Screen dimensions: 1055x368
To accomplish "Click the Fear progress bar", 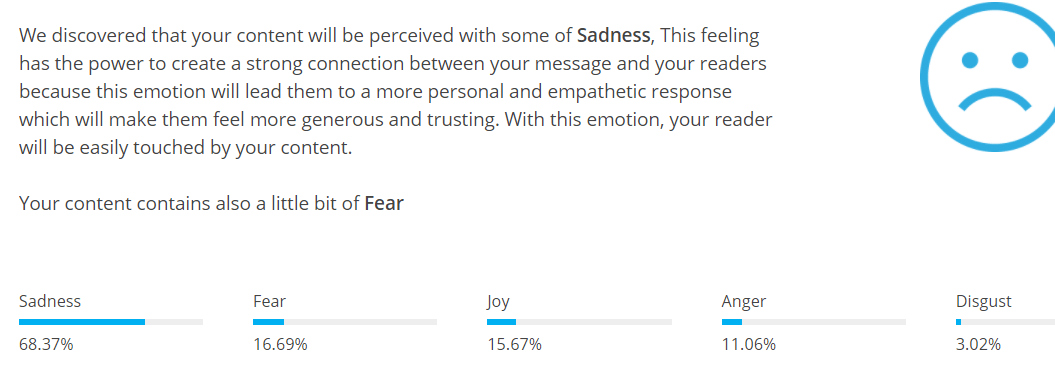I will pos(345,322).
